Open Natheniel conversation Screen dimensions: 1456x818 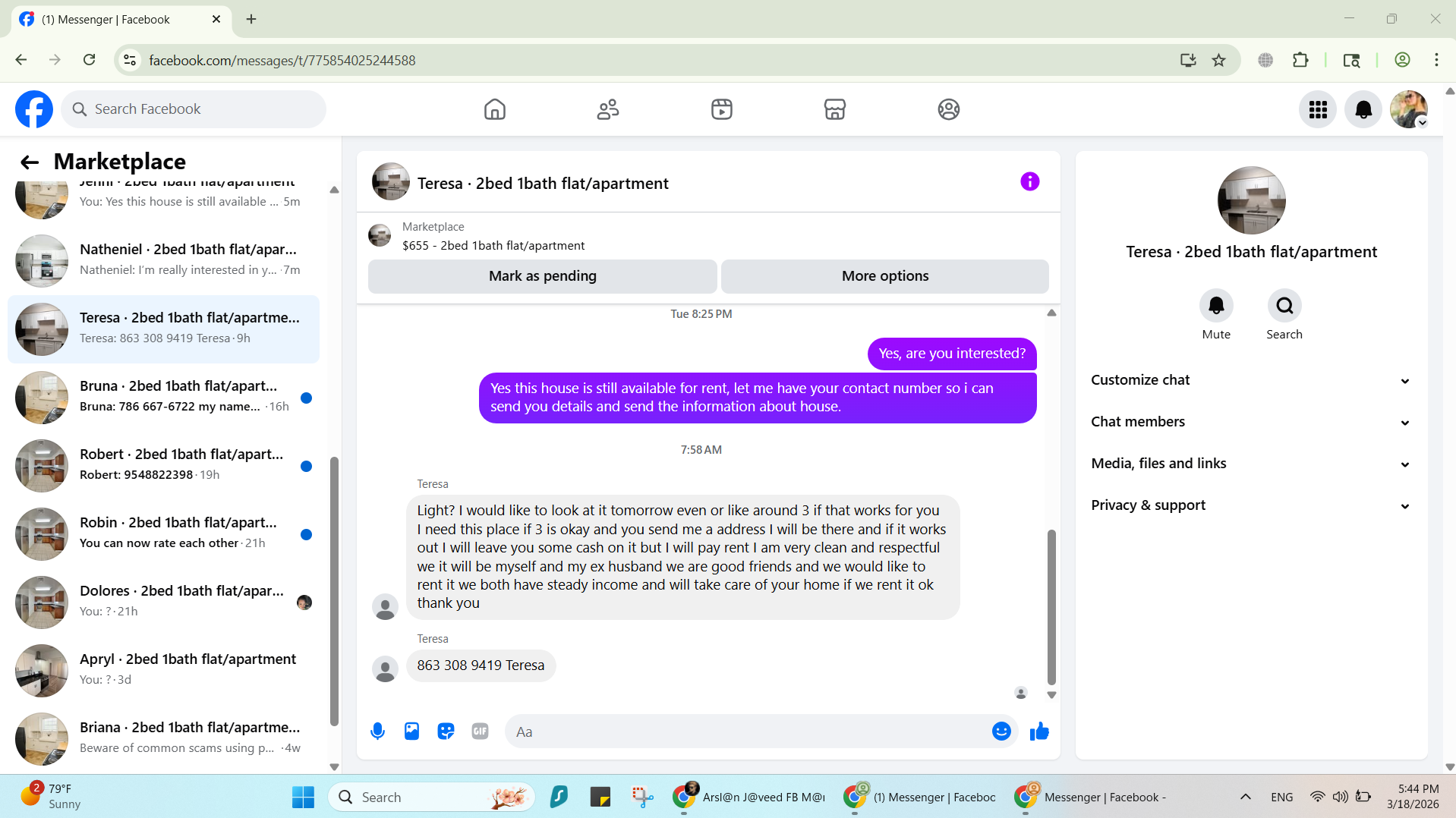coord(163,260)
